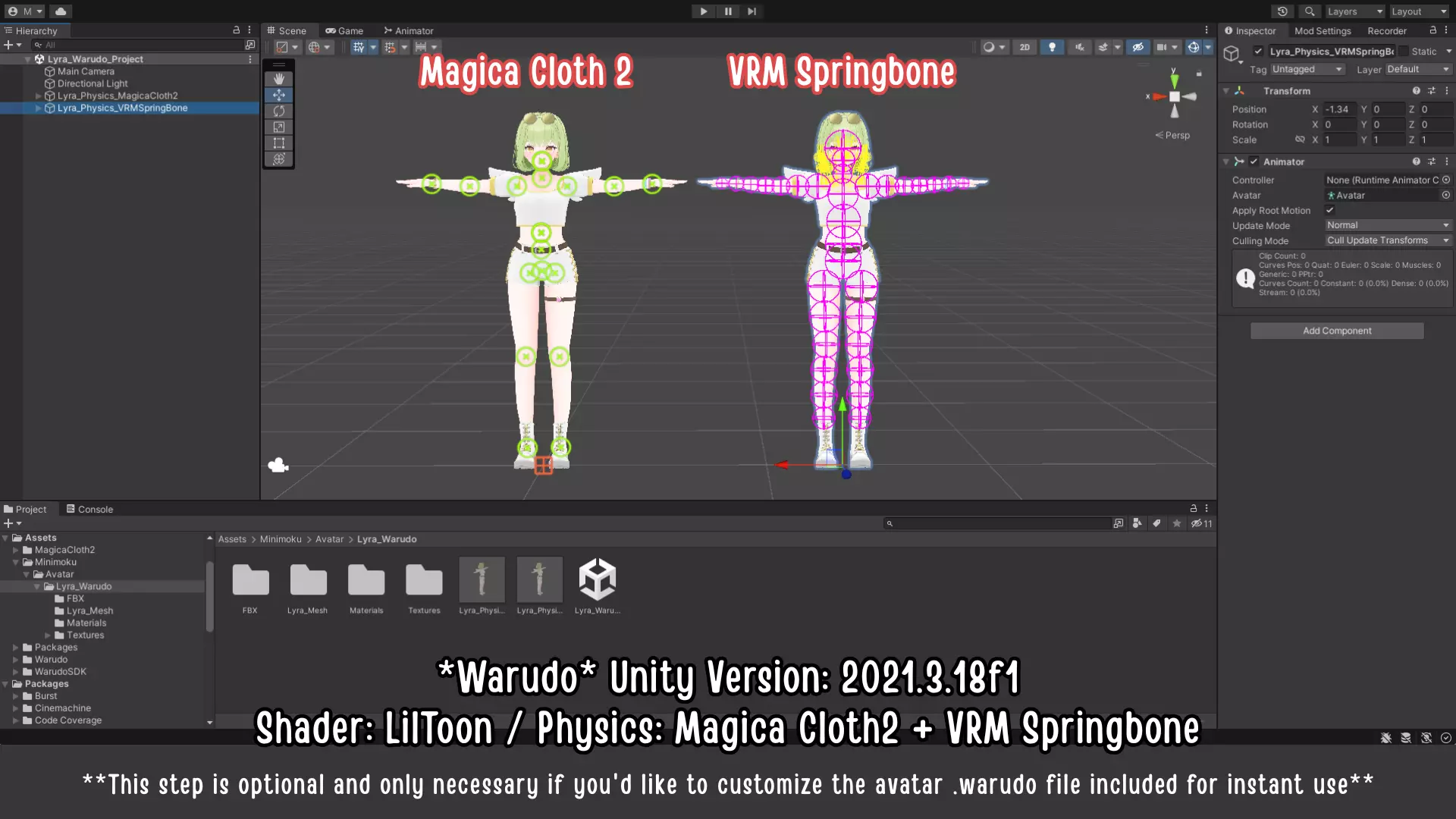Open the Layout dropdown

pyautogui.click(x=1420, y=11)
